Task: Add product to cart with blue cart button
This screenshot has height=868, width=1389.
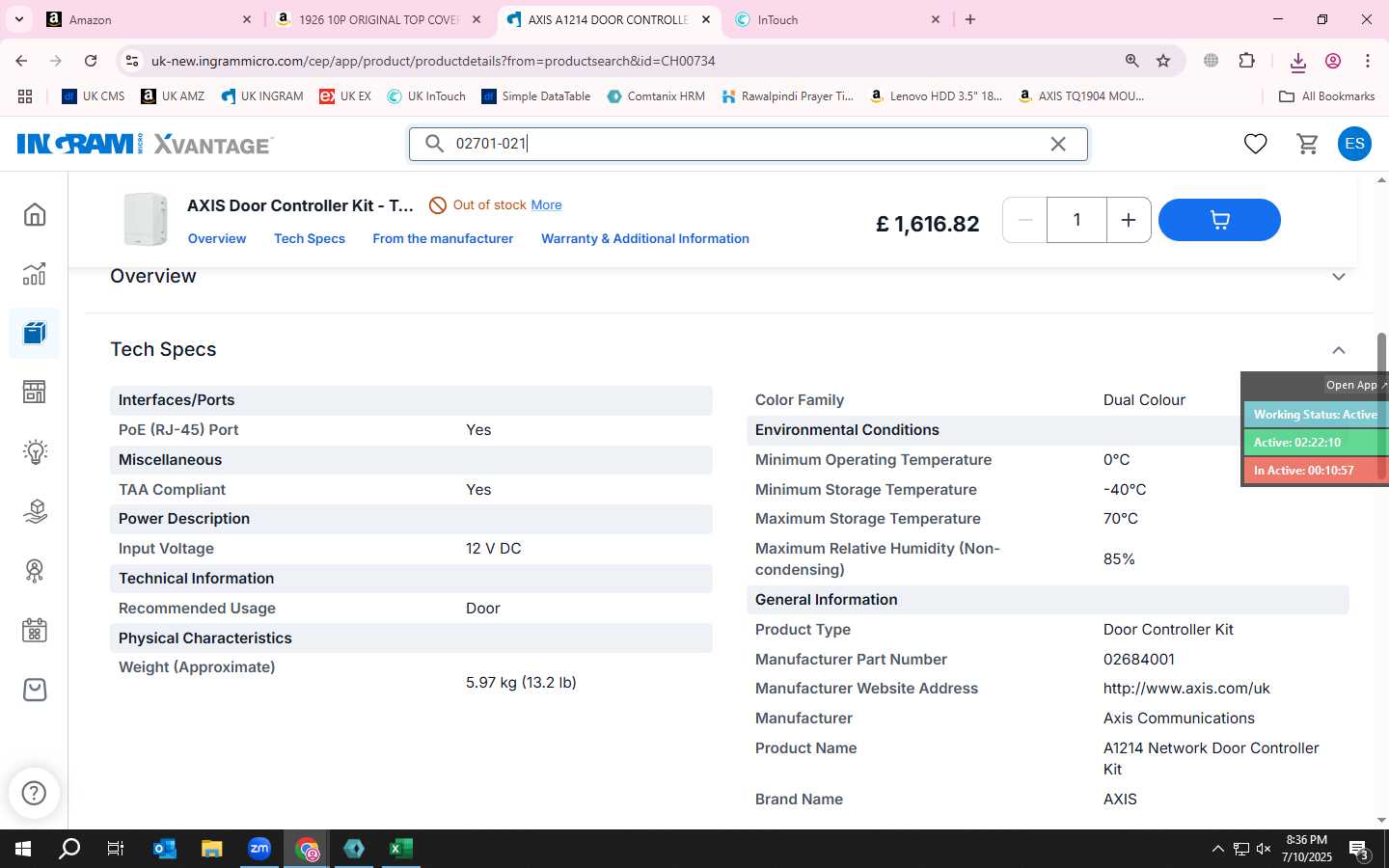Action: coord(1219,220)
